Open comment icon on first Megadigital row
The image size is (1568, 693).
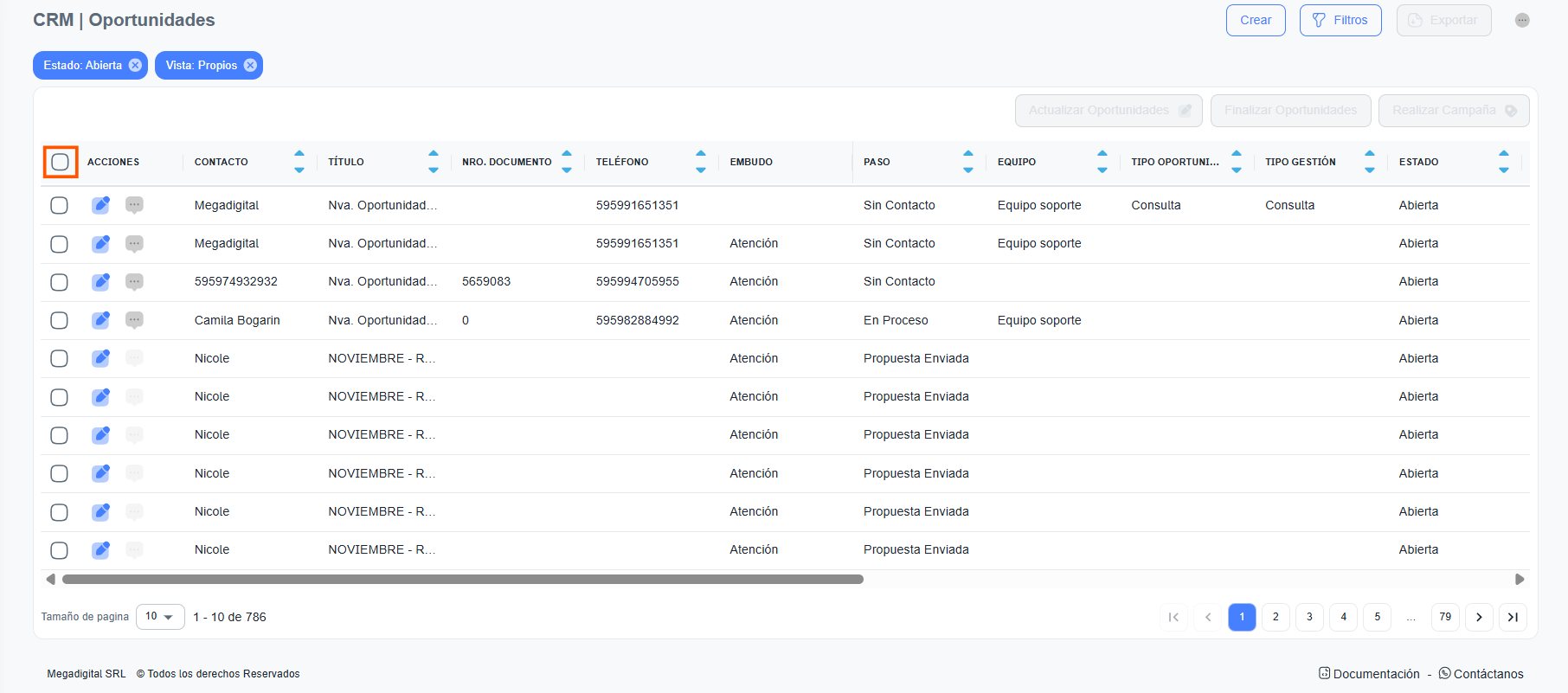tap(134, 205)
